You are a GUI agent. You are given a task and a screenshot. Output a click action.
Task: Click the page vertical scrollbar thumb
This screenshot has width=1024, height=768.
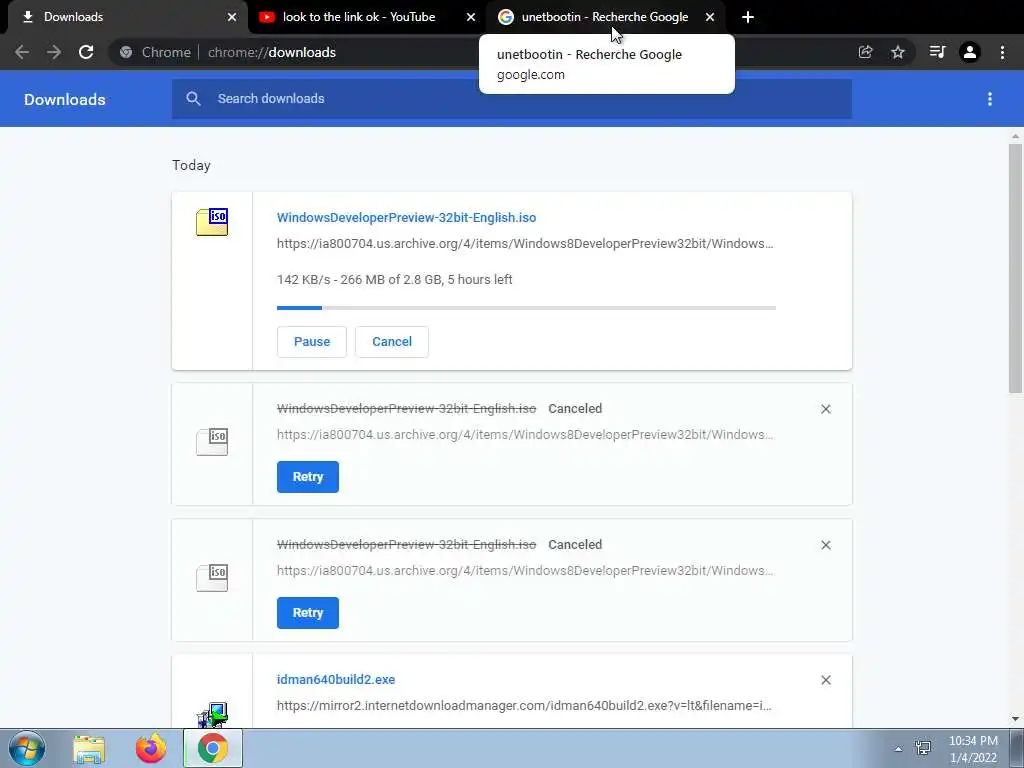click(1016, 268)
